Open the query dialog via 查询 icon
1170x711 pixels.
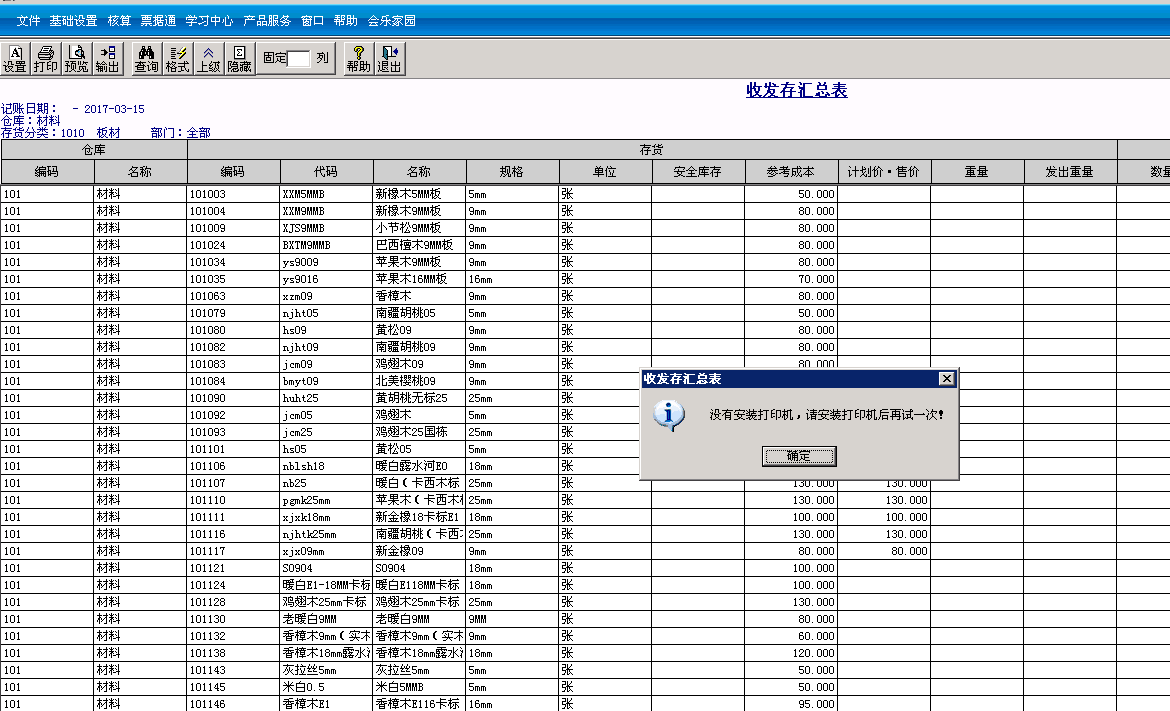click(x=145, y=57)
